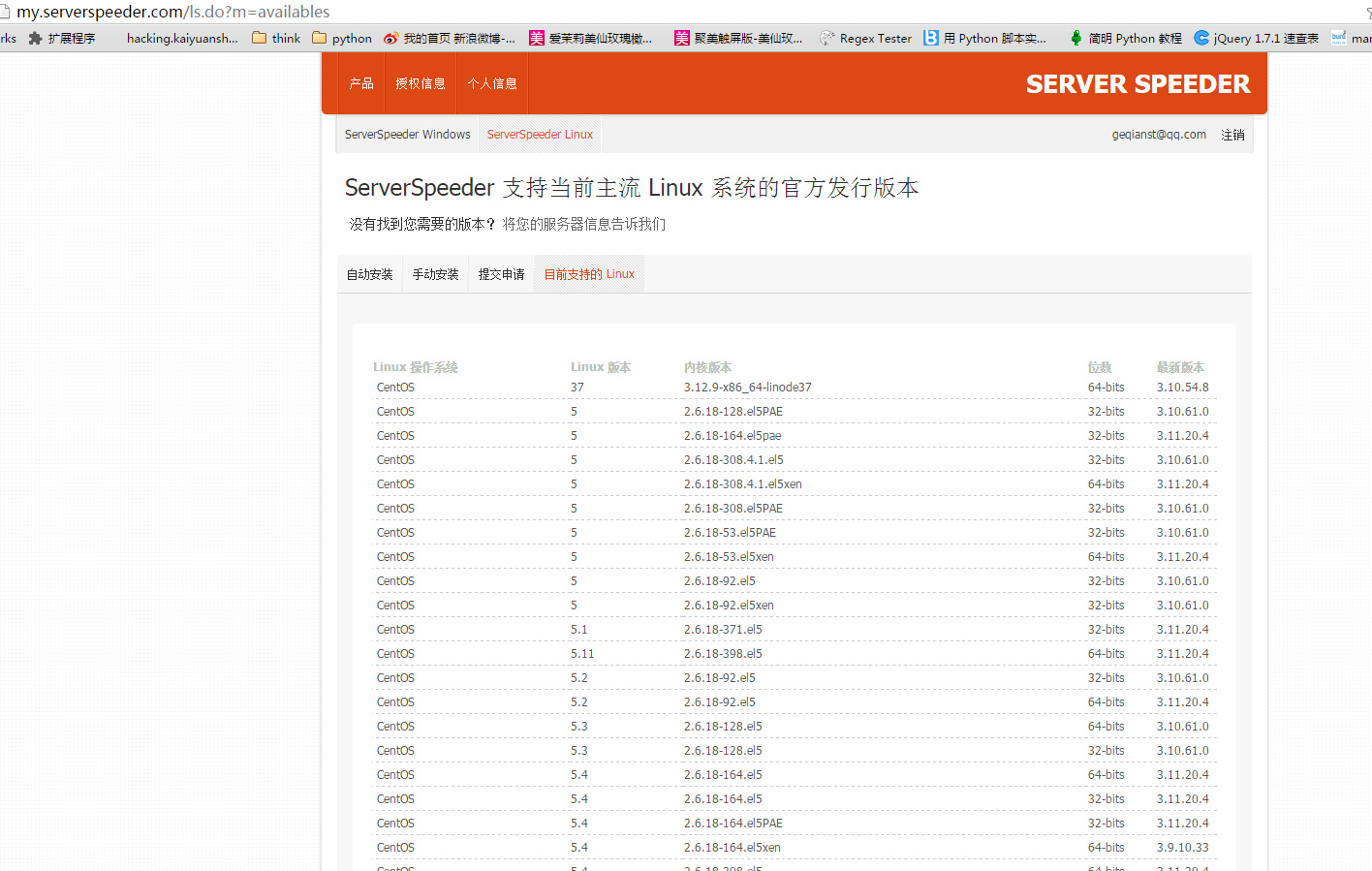
Task: Click the 内核版本 column header
Action: click(707, 367)
